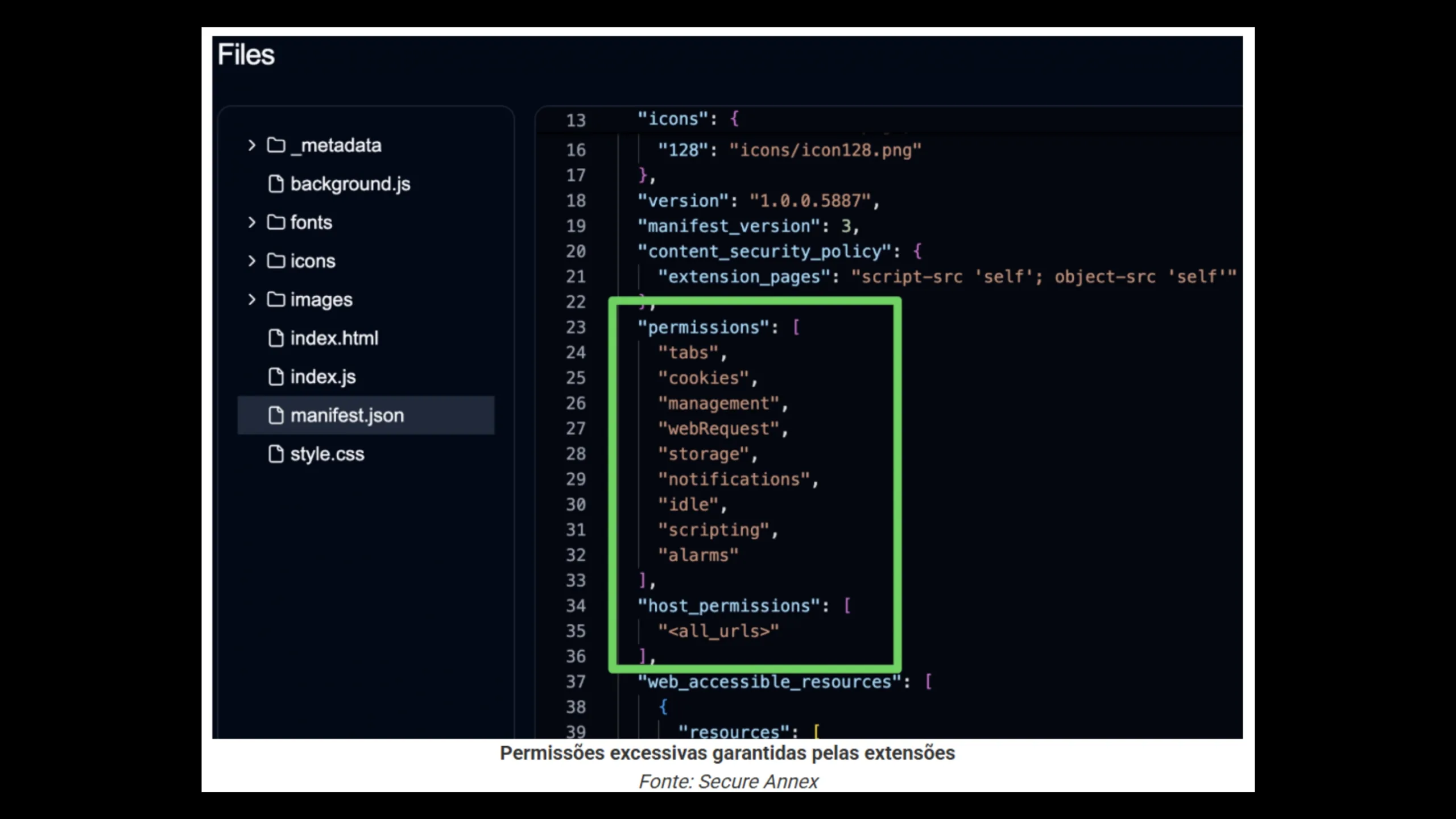The height and width of the screenshot is (819, 1456).
Task: Click the images folder icon
Action: pos(276,300)
